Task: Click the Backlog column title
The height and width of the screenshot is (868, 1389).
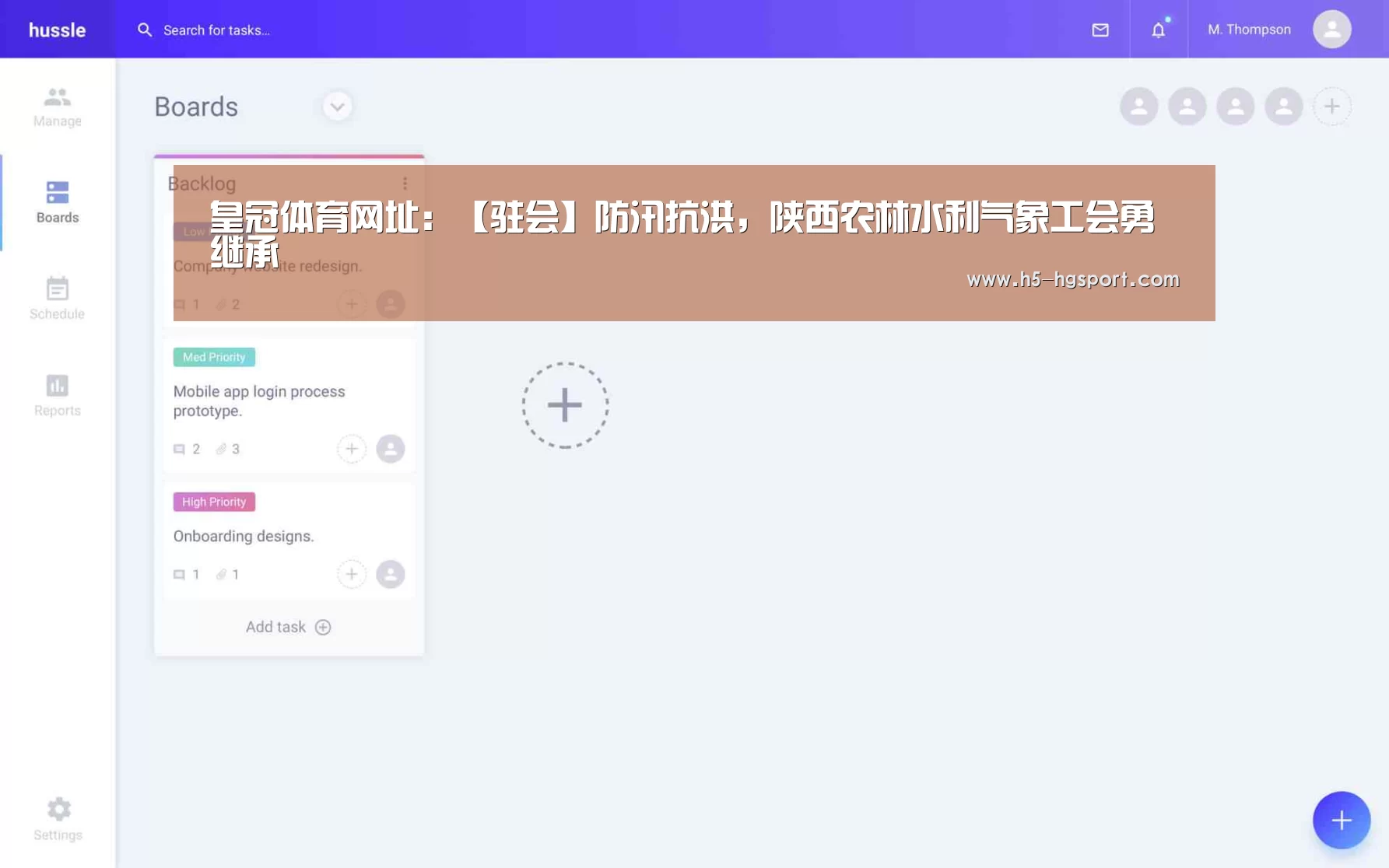Action: pyautogui.click(x=202, y=184)
